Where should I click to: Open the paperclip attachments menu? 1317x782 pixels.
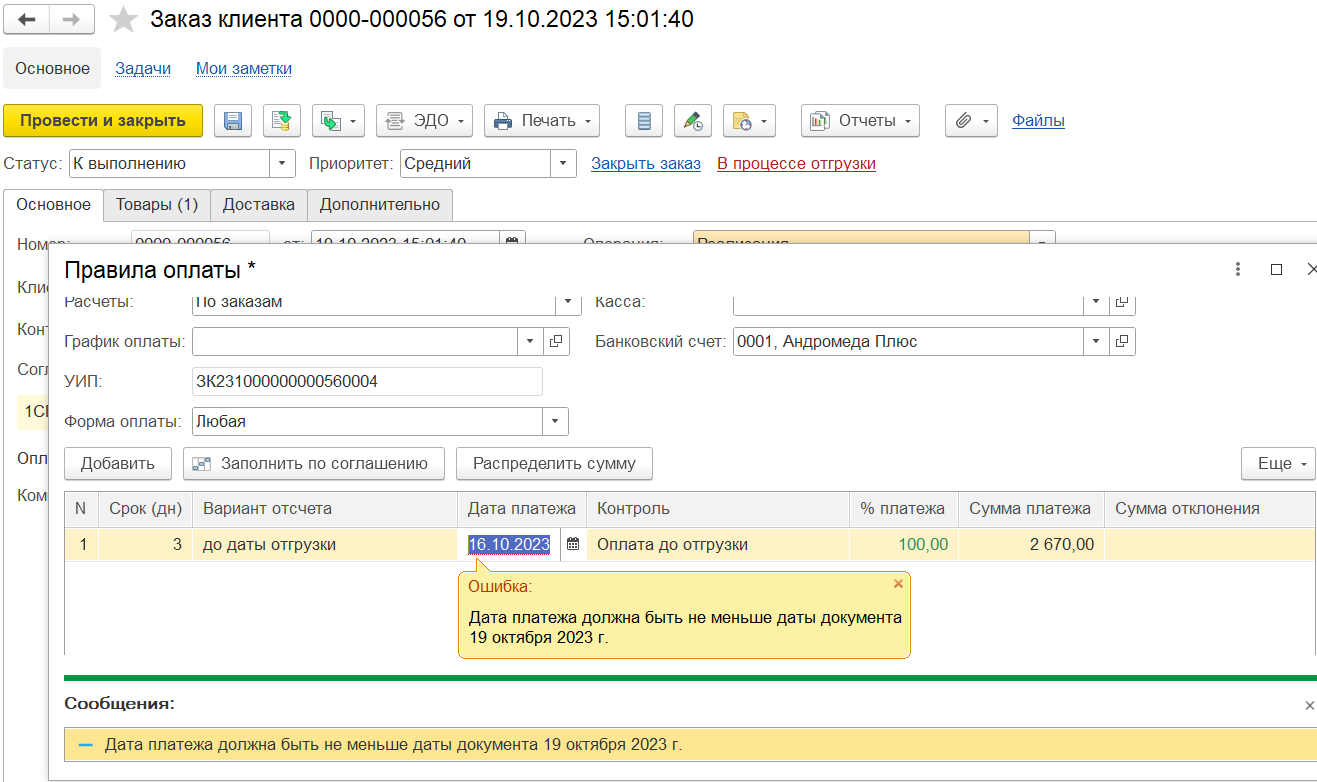971,121
